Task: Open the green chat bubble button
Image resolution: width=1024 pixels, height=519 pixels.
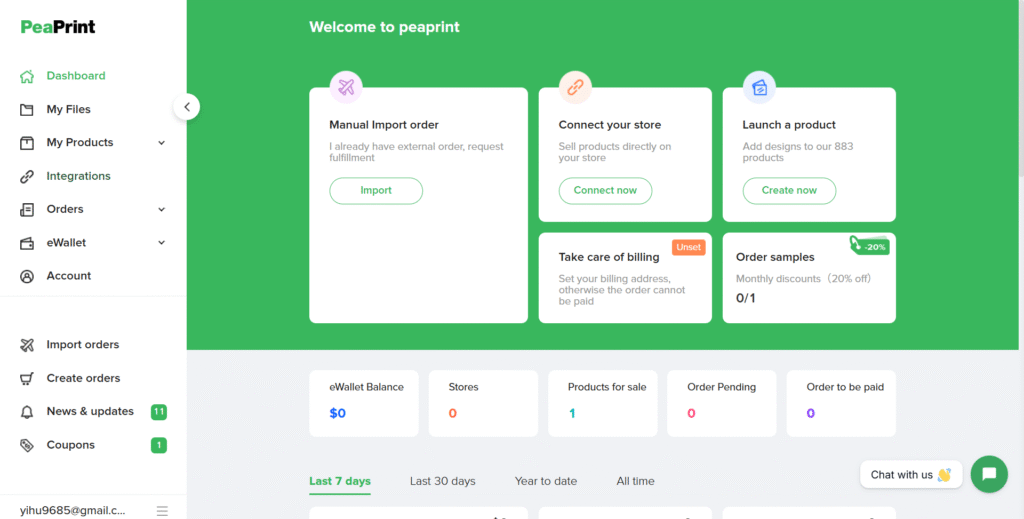Action: tap(988, 474)
